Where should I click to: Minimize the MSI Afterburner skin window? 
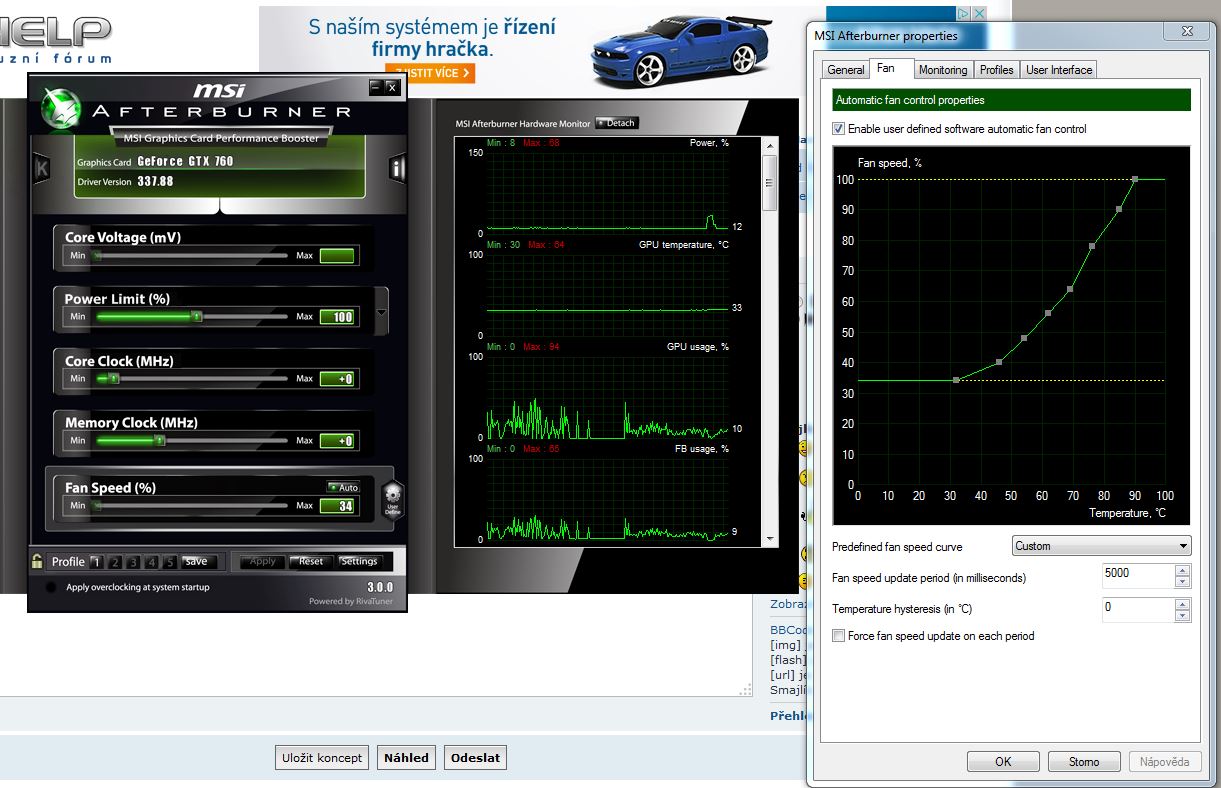coord(376,88)
